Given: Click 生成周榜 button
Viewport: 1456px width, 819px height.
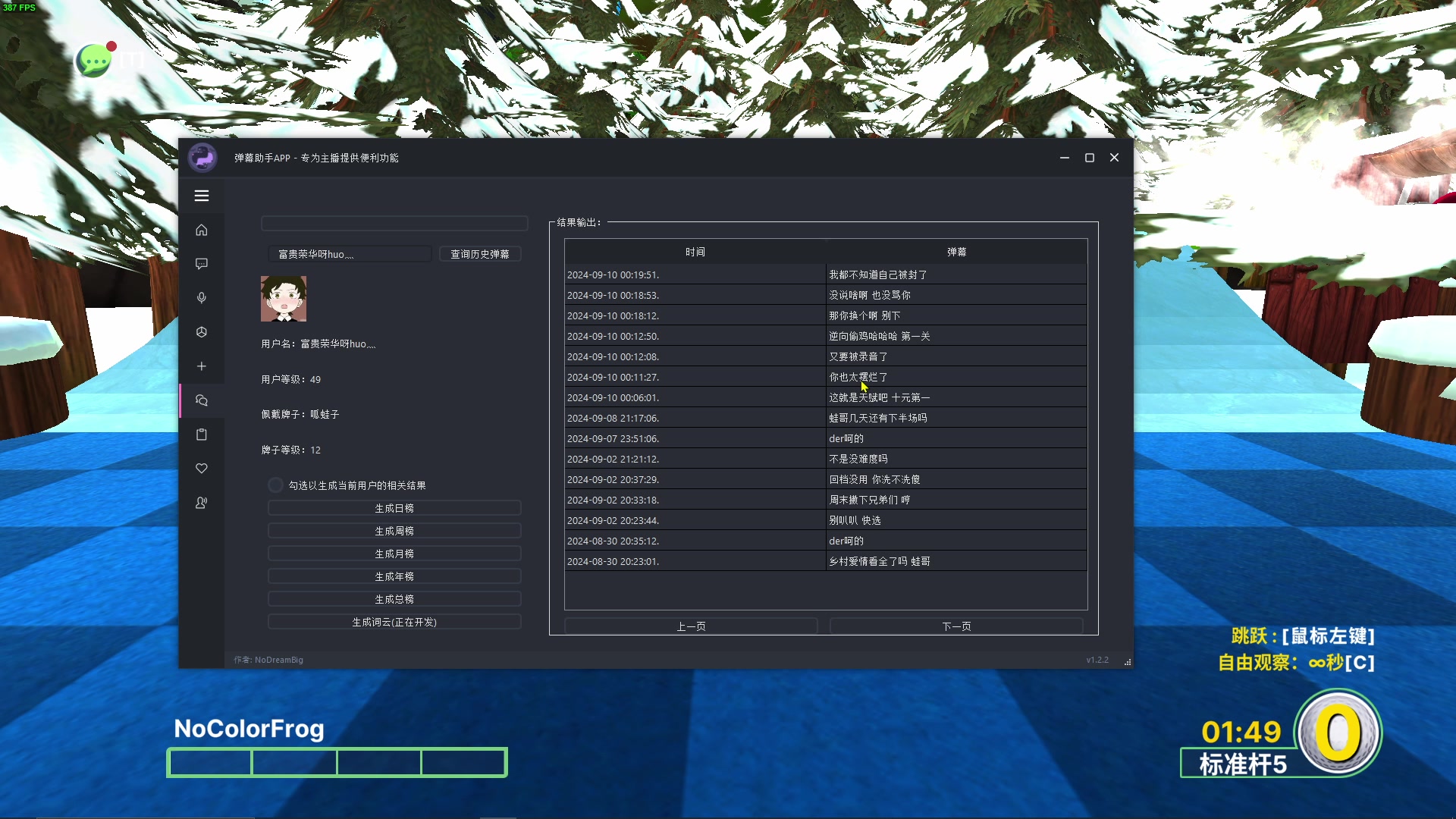Looking at the screenshot, I should [x=394, y=530].
